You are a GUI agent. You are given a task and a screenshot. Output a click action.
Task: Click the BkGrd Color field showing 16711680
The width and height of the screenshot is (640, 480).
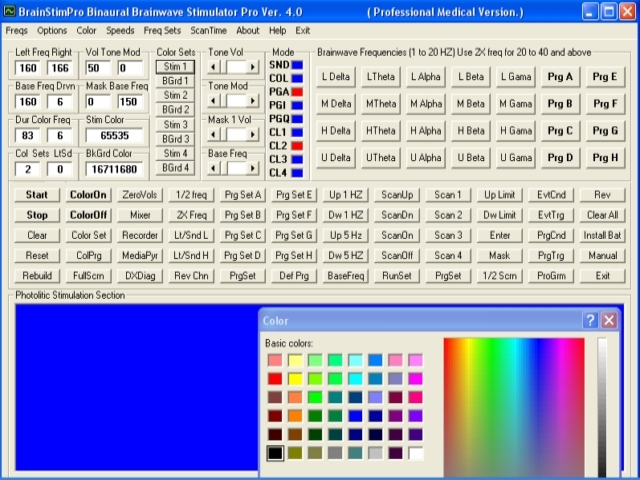(x=114, y=169)
